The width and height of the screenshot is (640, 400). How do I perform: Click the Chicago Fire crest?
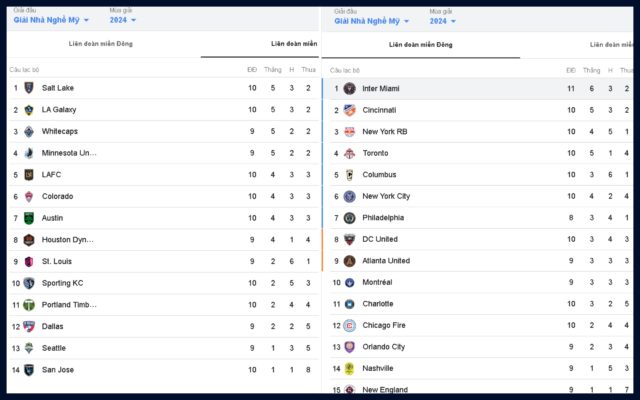coord(350,325)
